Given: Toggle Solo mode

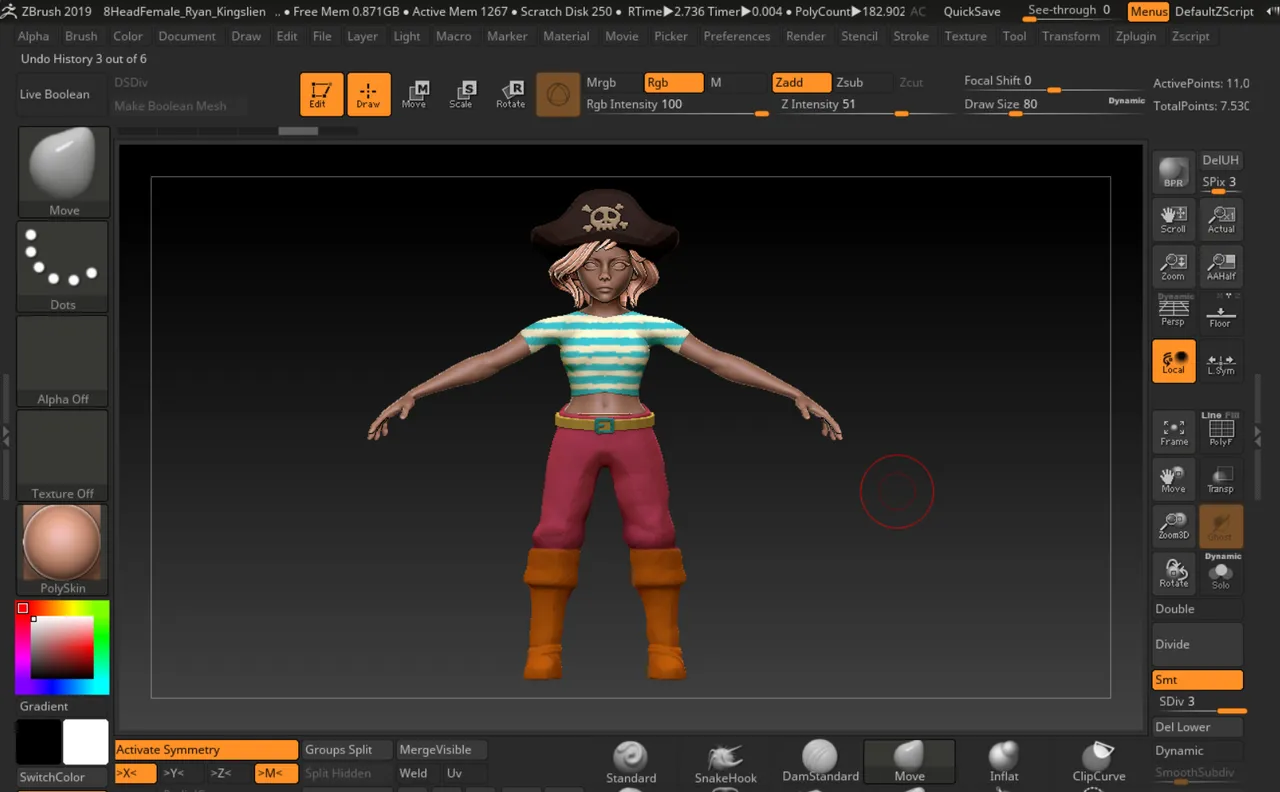Looking at the screenshot, I should coord(1221,572).
